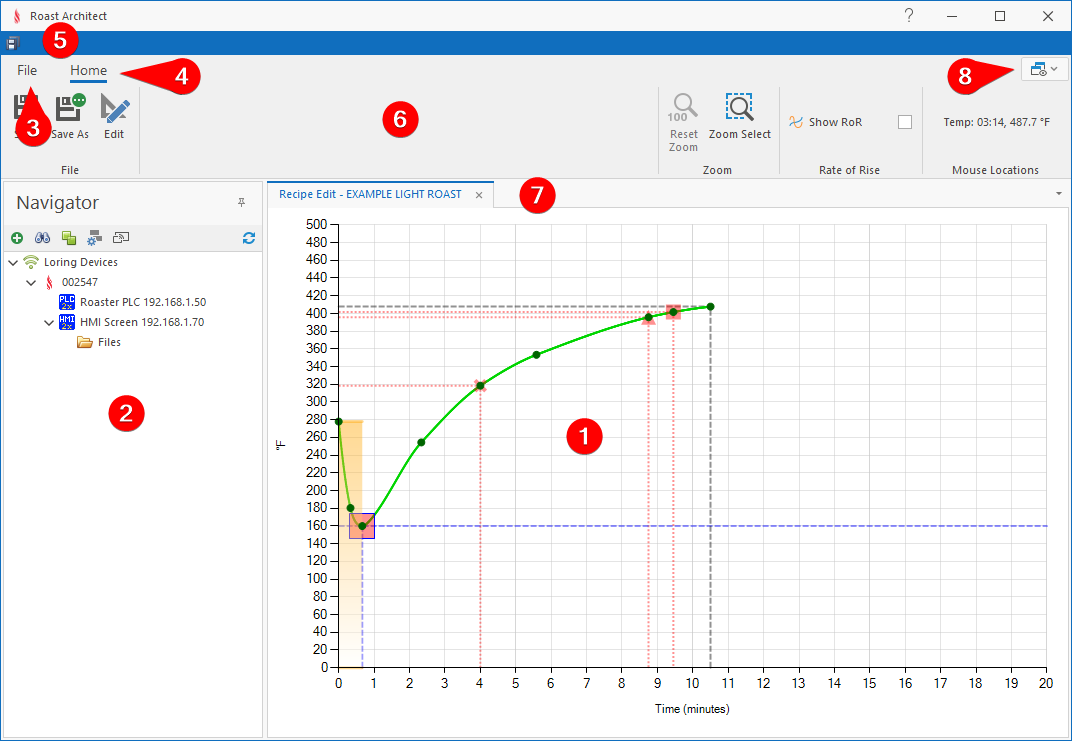Viewport: 1072px width, 741px height.
Task: Open the ribbon display options dropdown
Action: (1045, 69)
